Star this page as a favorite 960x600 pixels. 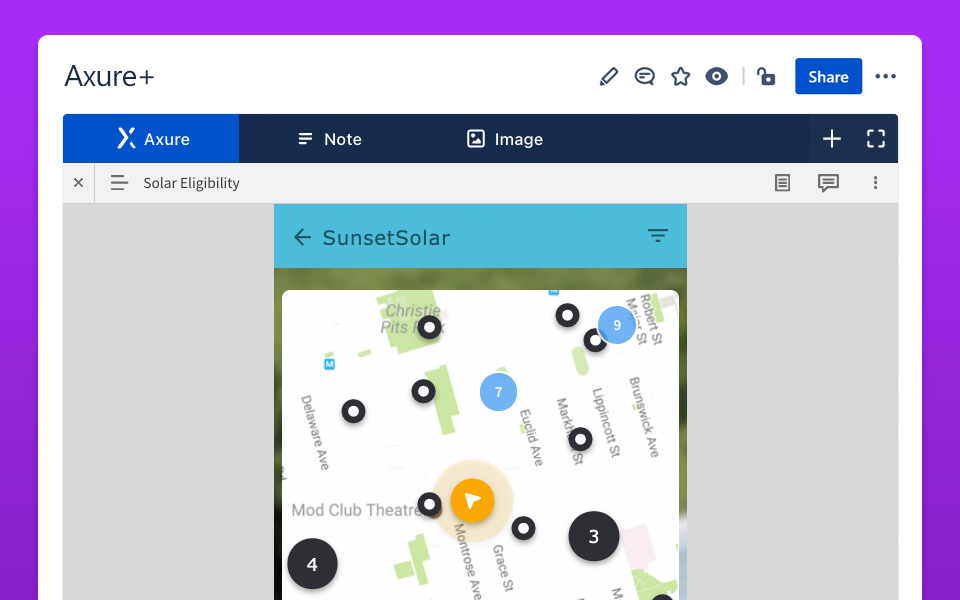680,77
